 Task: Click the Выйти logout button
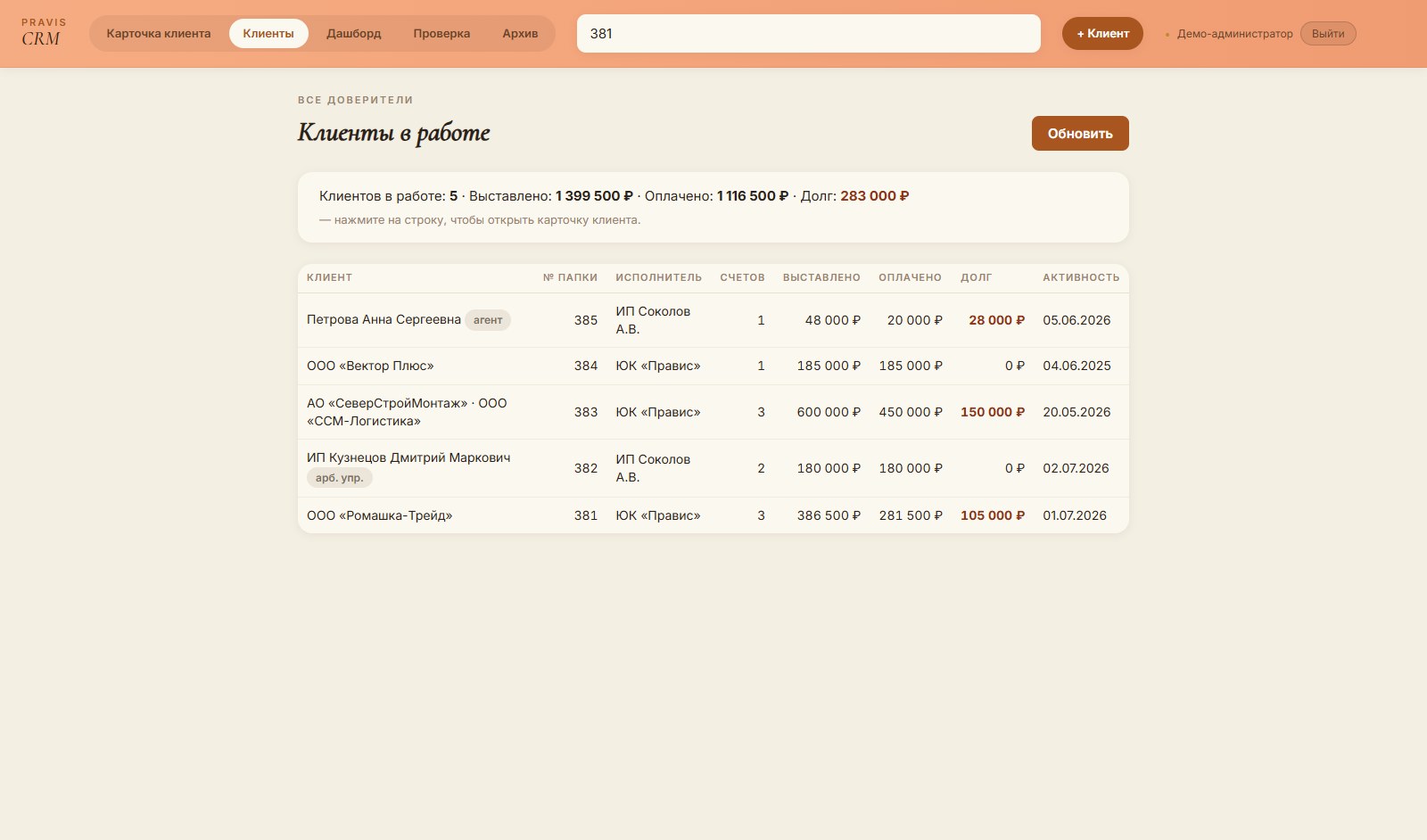(x=1328, y=34)
